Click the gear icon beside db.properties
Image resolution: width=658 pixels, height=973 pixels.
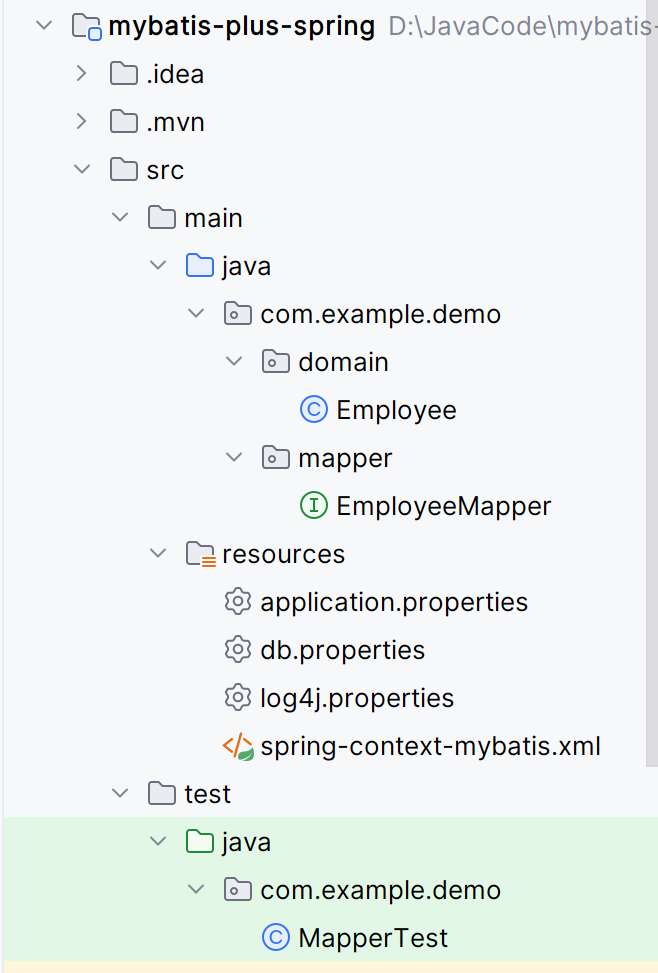click(238, 649)
